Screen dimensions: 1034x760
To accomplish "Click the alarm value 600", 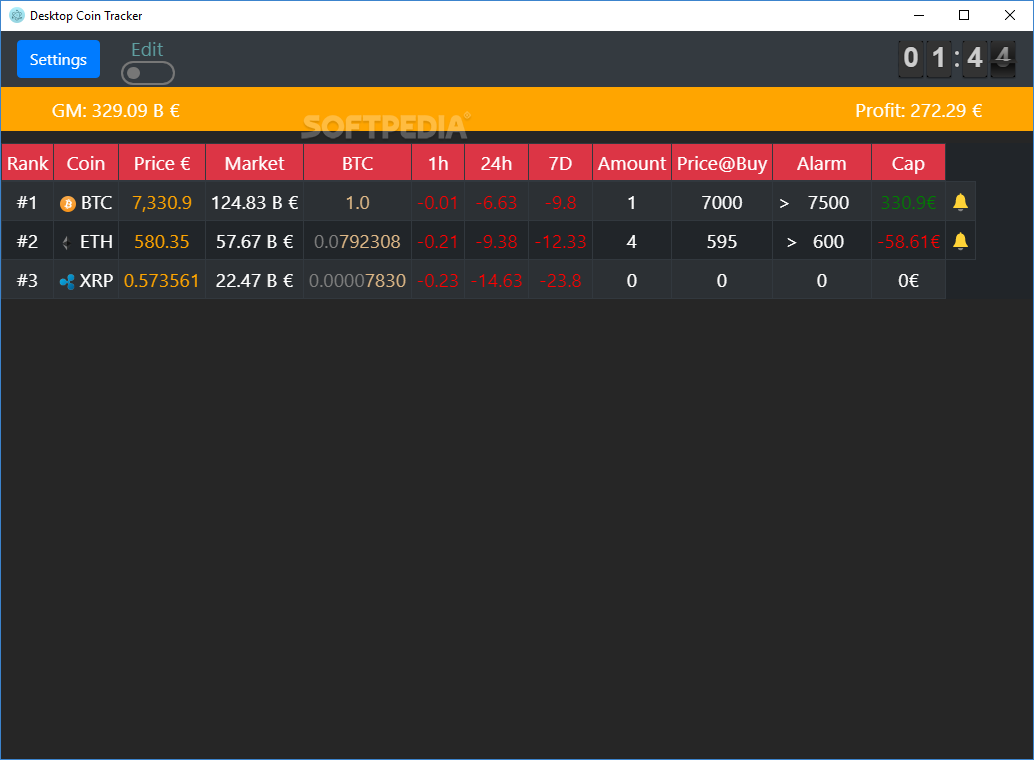I will point(829,241).
